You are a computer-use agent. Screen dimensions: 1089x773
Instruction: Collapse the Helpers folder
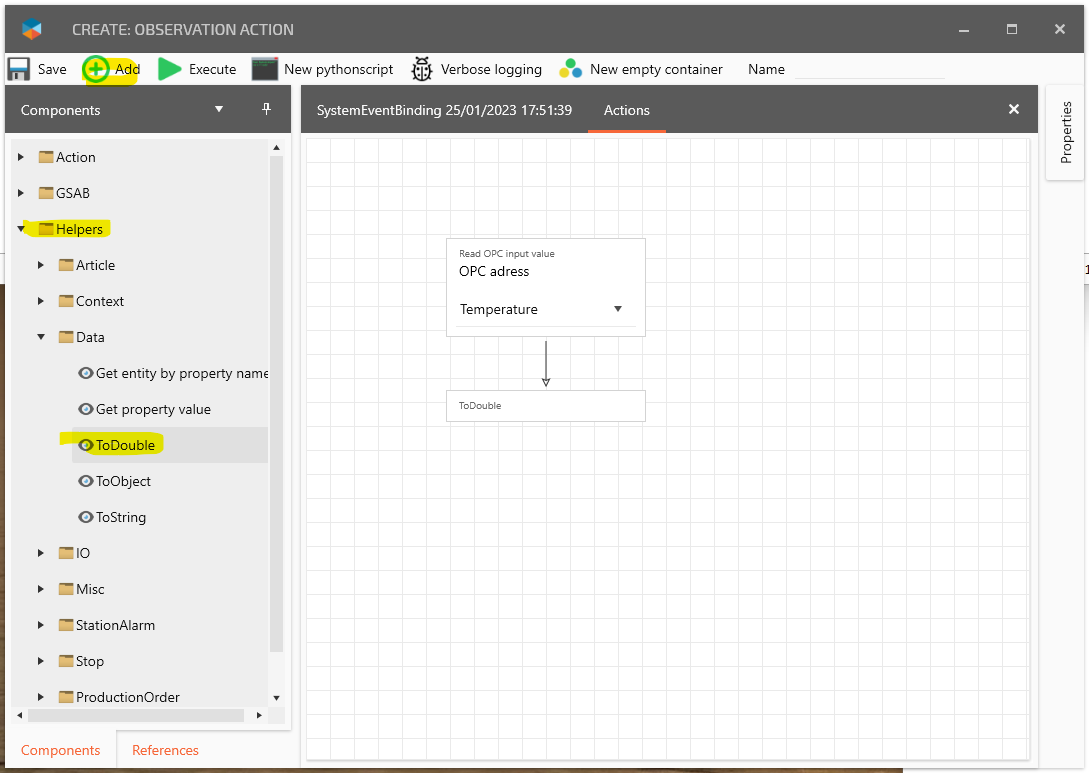coord(21,229)
